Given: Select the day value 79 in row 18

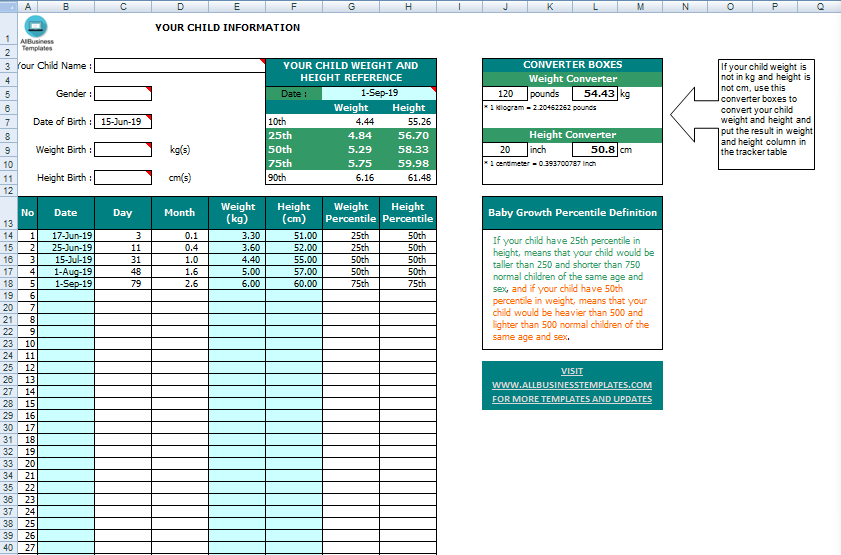Looking at the screenshot, I should click(x=123, y=284).
